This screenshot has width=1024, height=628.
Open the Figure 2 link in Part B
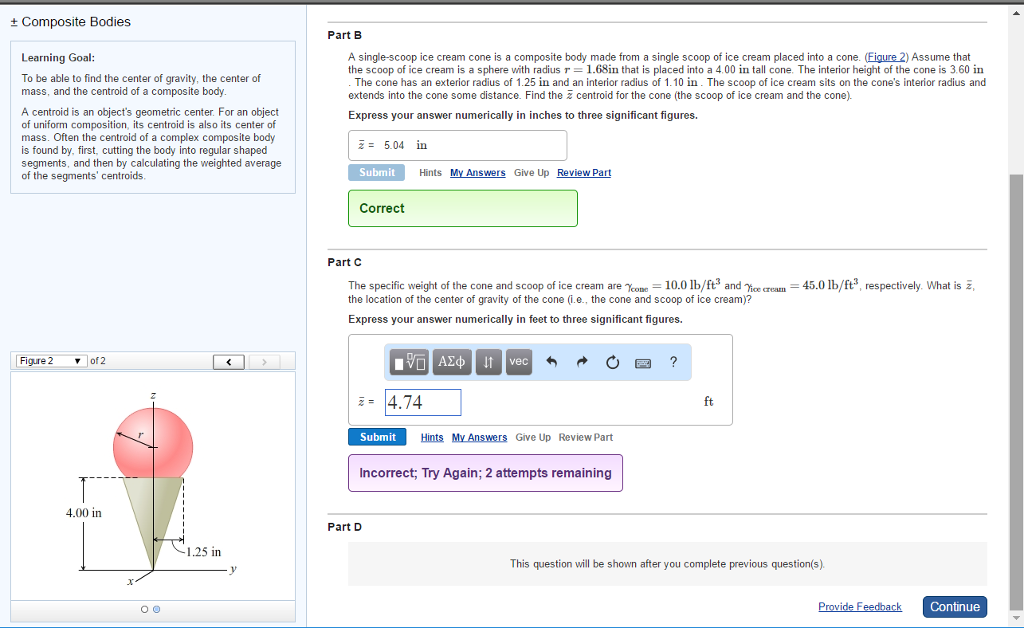coord(883,57)
